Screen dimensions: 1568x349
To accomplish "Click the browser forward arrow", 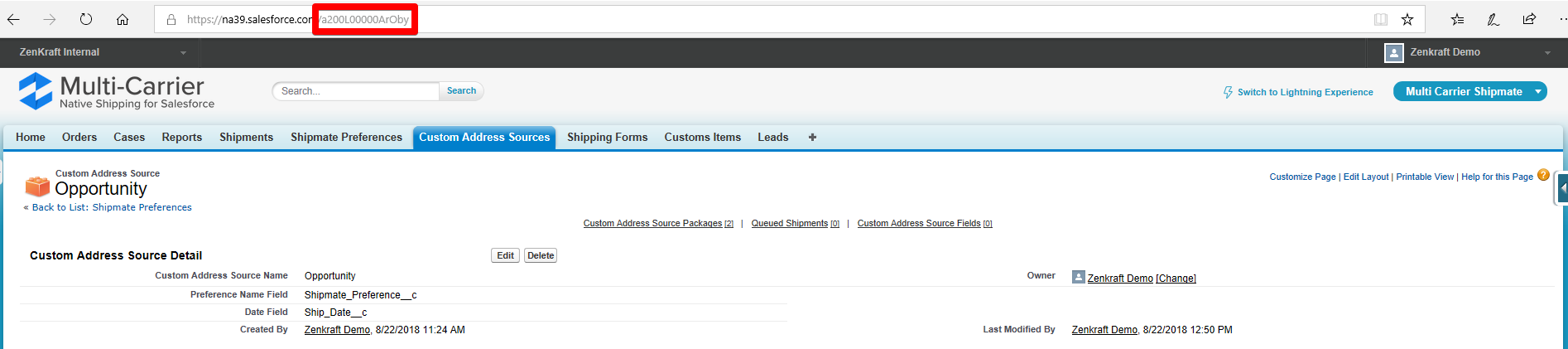I will pyautogui.click(x=50, y=19).
